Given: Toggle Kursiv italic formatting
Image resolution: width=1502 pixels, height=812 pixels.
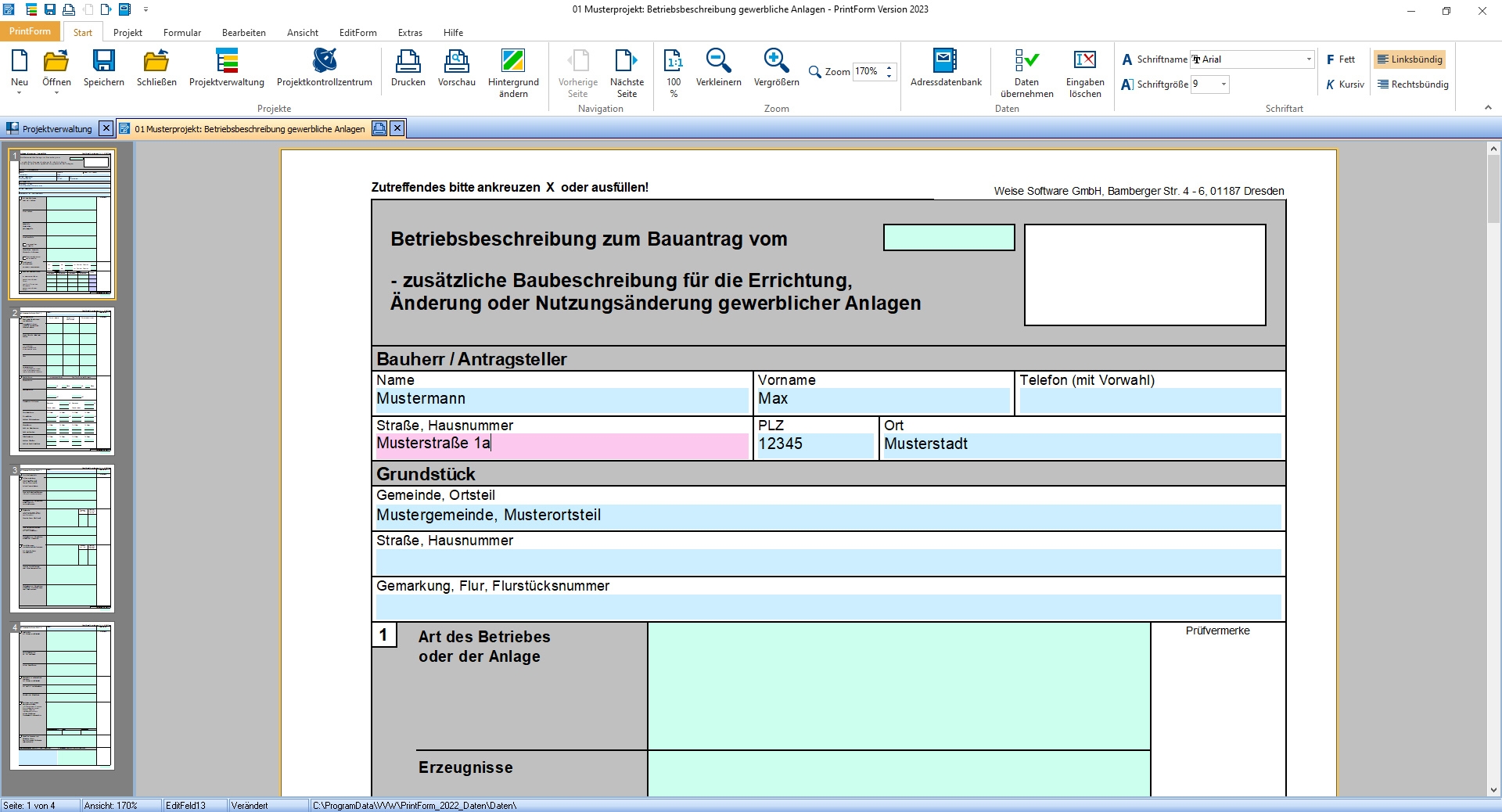Looking at the screenshot, I should (x=1344, y=84).
